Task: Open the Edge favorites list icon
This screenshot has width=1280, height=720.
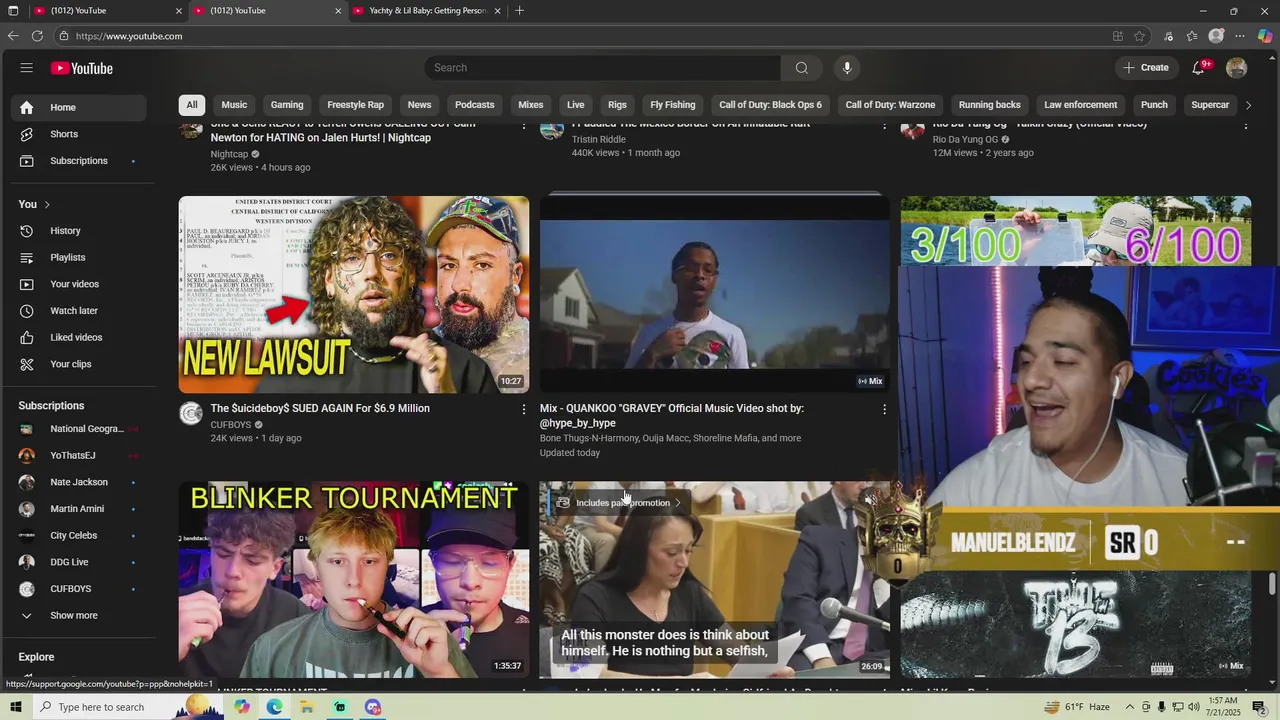Action: click(1192, 36)
